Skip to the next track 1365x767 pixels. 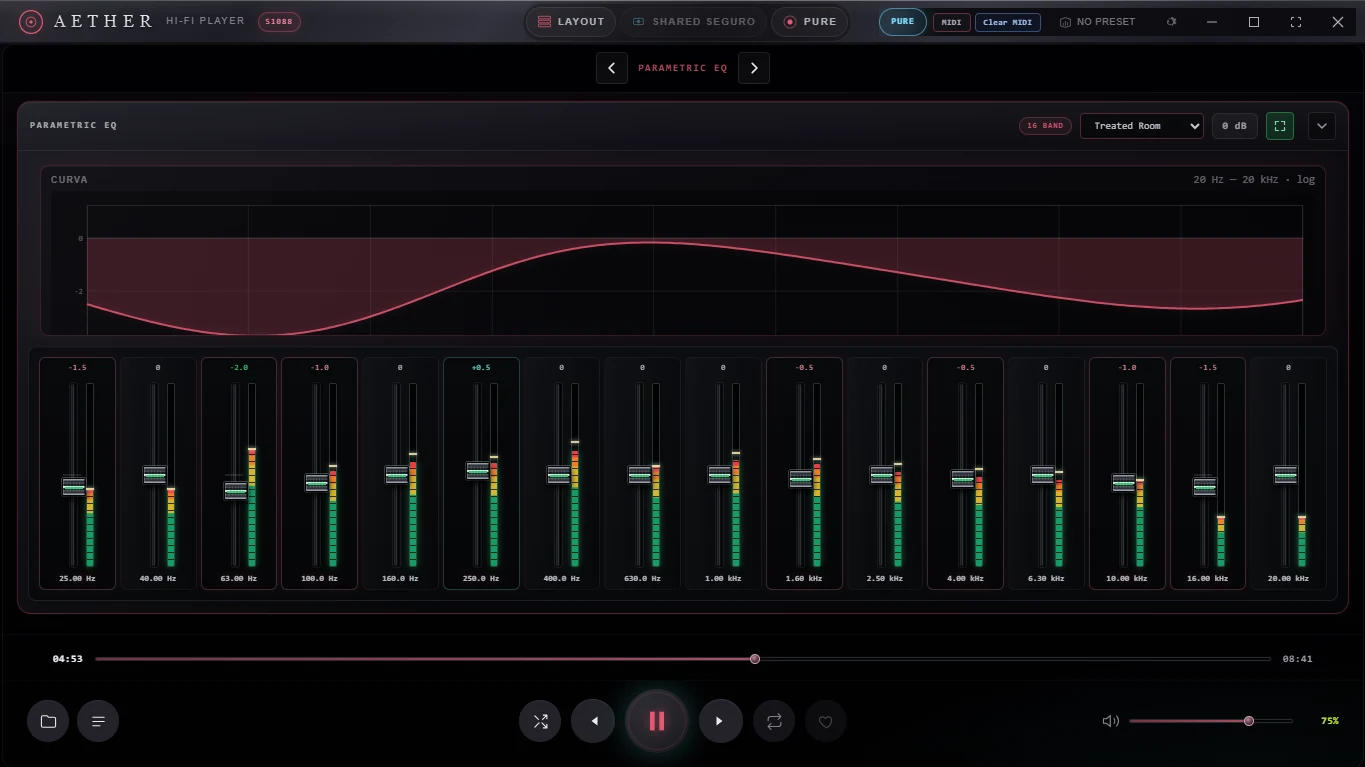pos(720,721)
